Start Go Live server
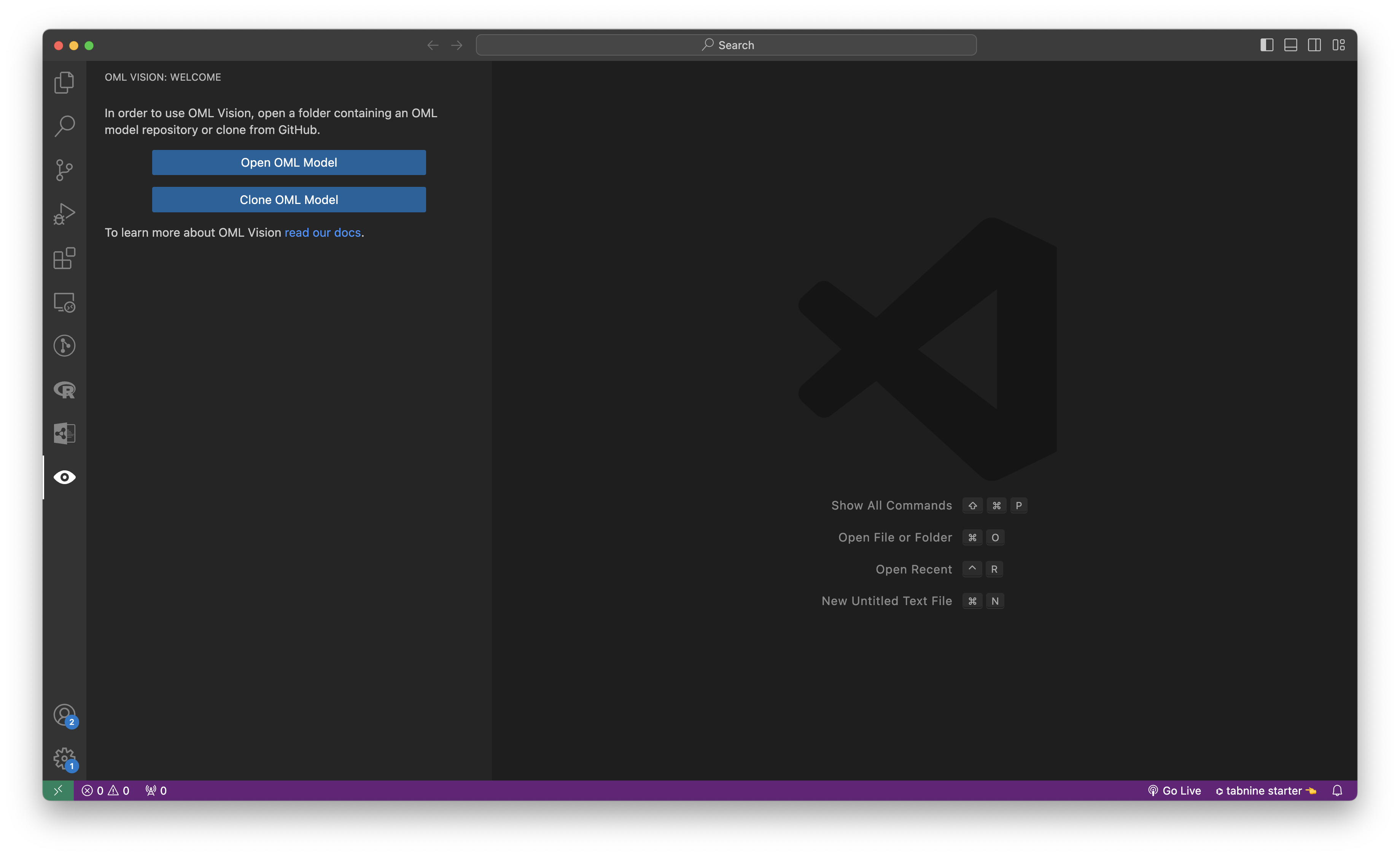 pos(1174,790)
